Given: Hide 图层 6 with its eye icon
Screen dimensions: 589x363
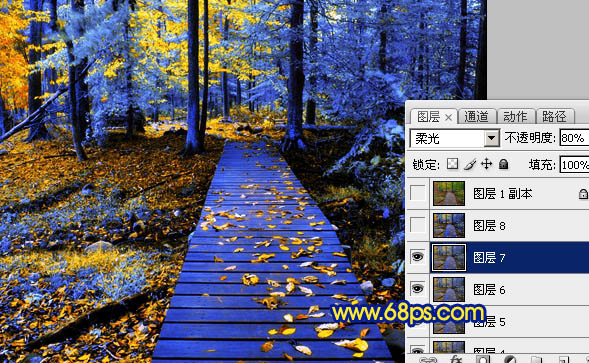Looking at the screenshot, I should (x=417, y=289).
